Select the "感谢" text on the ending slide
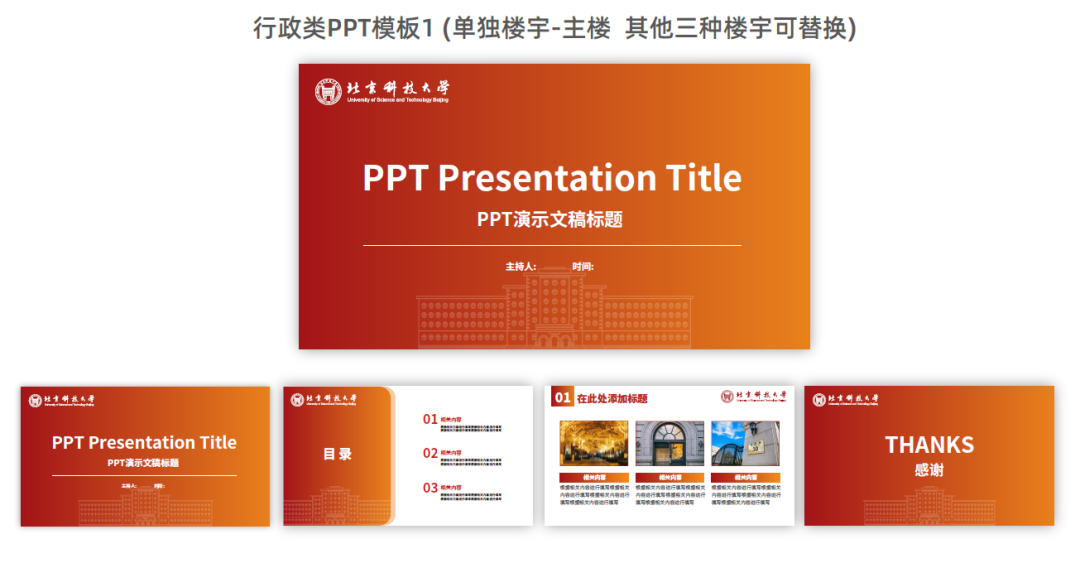1080x563 pixels. [929, 470]
